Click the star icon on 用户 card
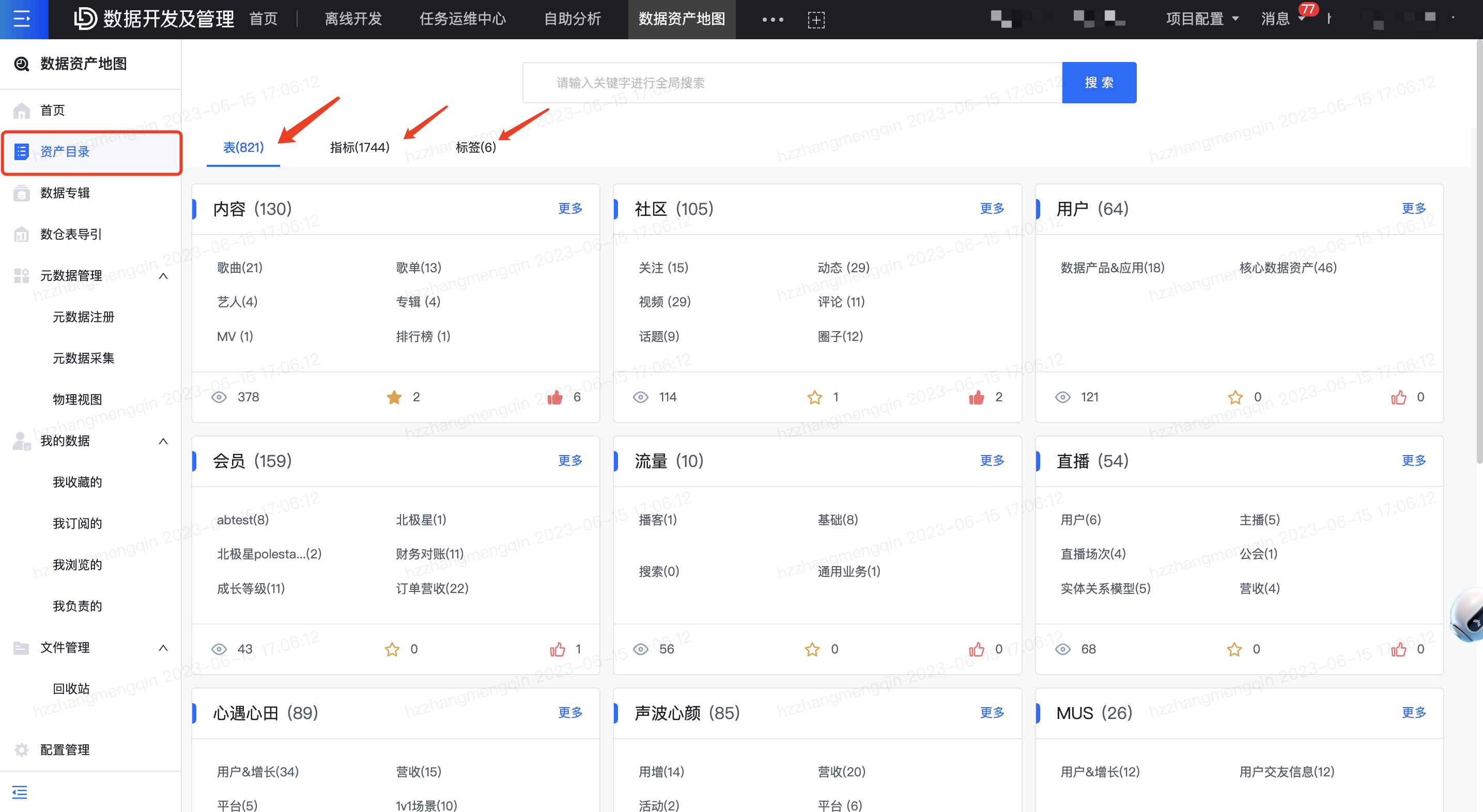Image resolution: width=1483 pixels, height=812 pixels. pos(1235,397)
